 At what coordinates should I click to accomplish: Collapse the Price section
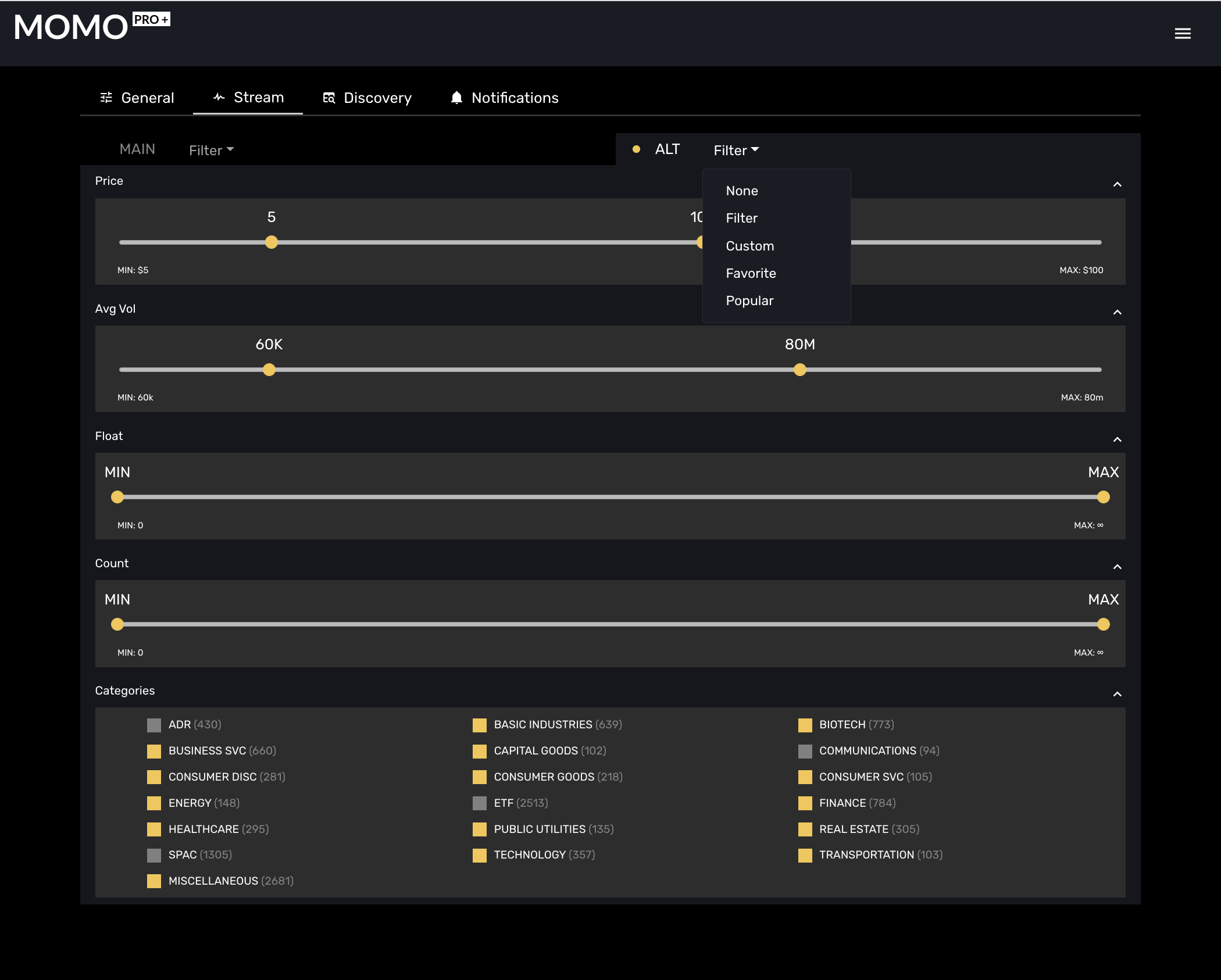(x=1117, y=184)
